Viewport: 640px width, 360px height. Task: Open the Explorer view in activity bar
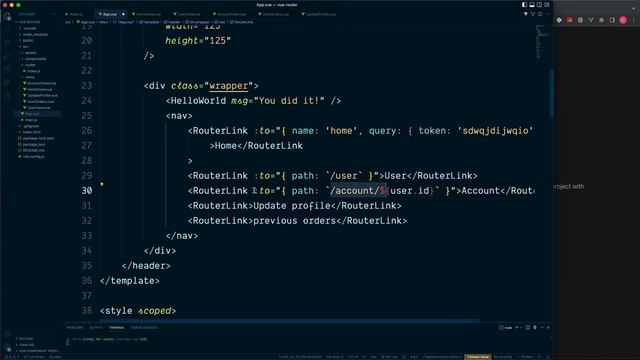(x=7, y=17)
